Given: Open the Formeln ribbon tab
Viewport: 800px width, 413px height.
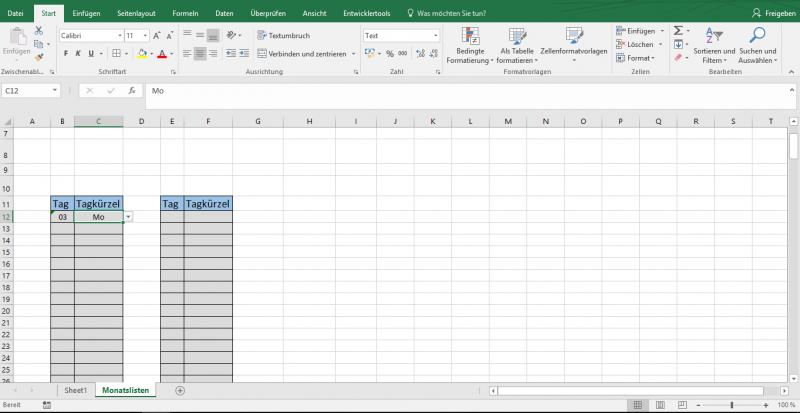Looking at the screenshot, I should 185,12.
